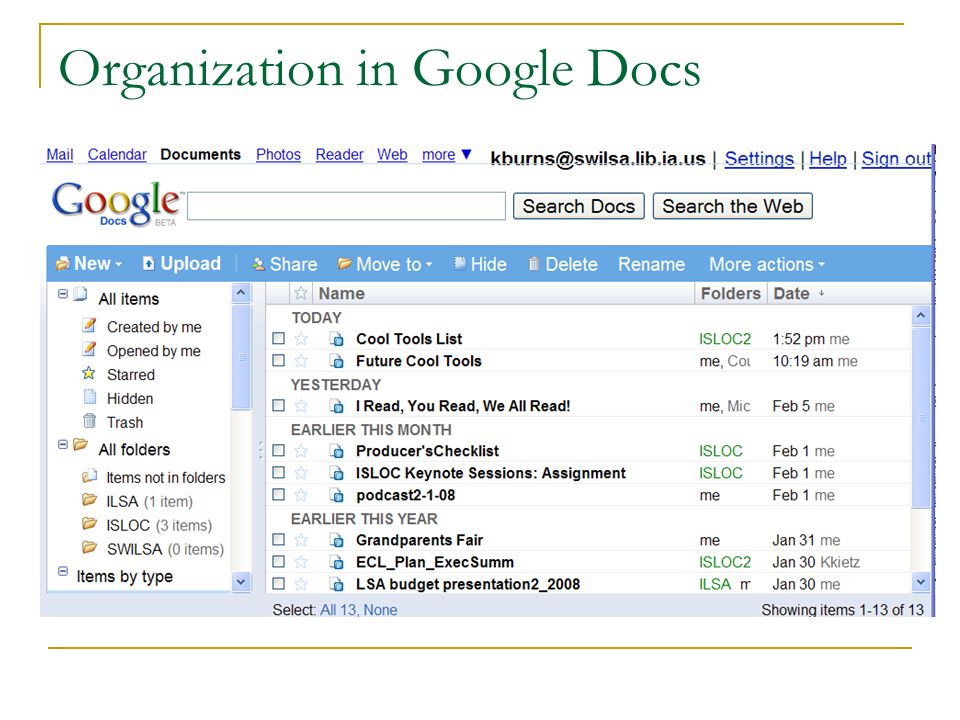Collapse the All folders tree section

point(62,444)
